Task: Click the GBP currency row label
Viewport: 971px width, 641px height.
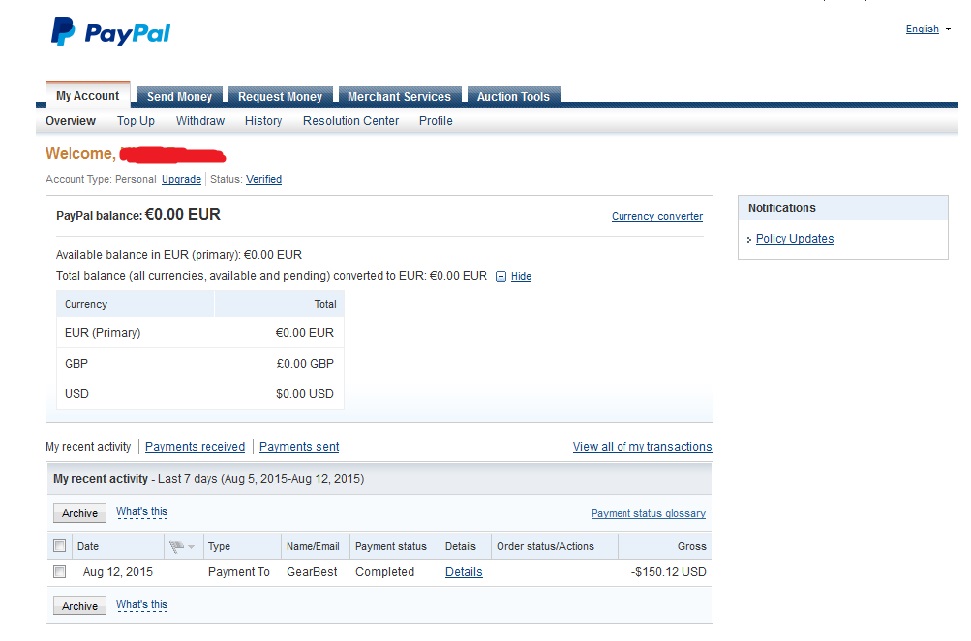Action: click(x=76, y=364)
